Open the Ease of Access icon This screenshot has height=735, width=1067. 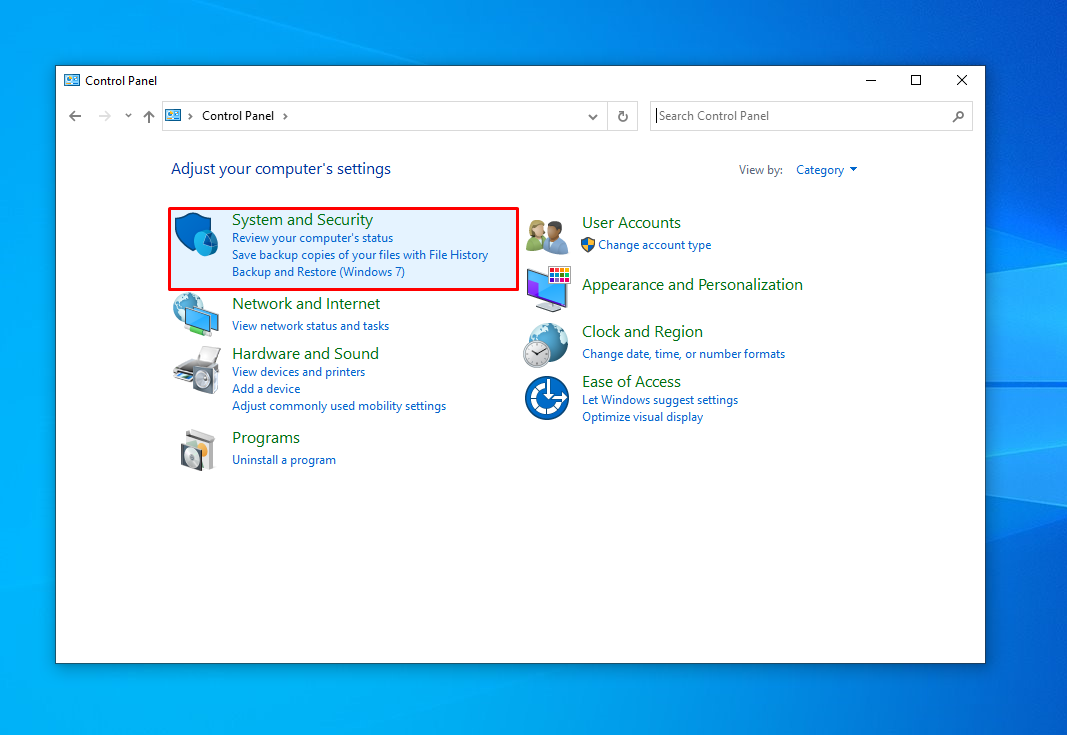pyautogui.click(x=547, y=398)
